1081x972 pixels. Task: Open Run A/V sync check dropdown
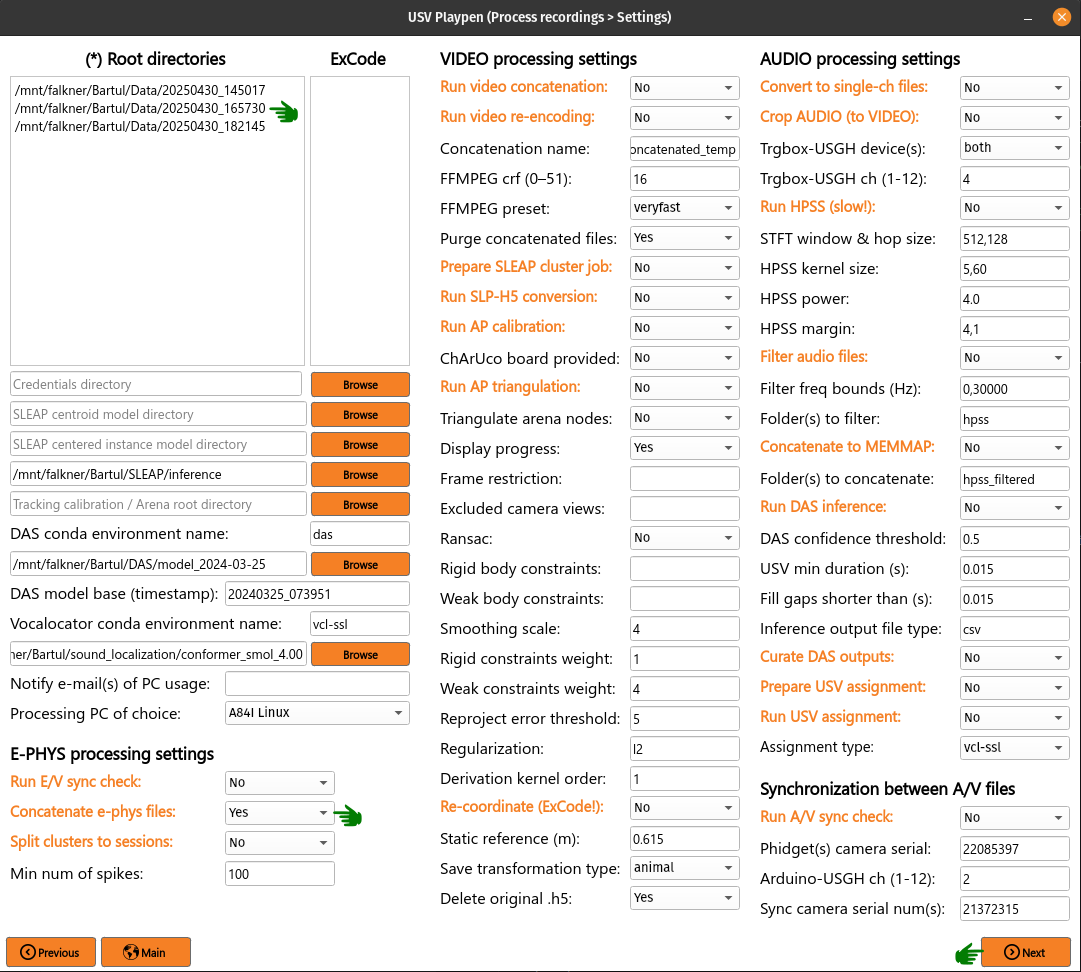pos(1014,818)
